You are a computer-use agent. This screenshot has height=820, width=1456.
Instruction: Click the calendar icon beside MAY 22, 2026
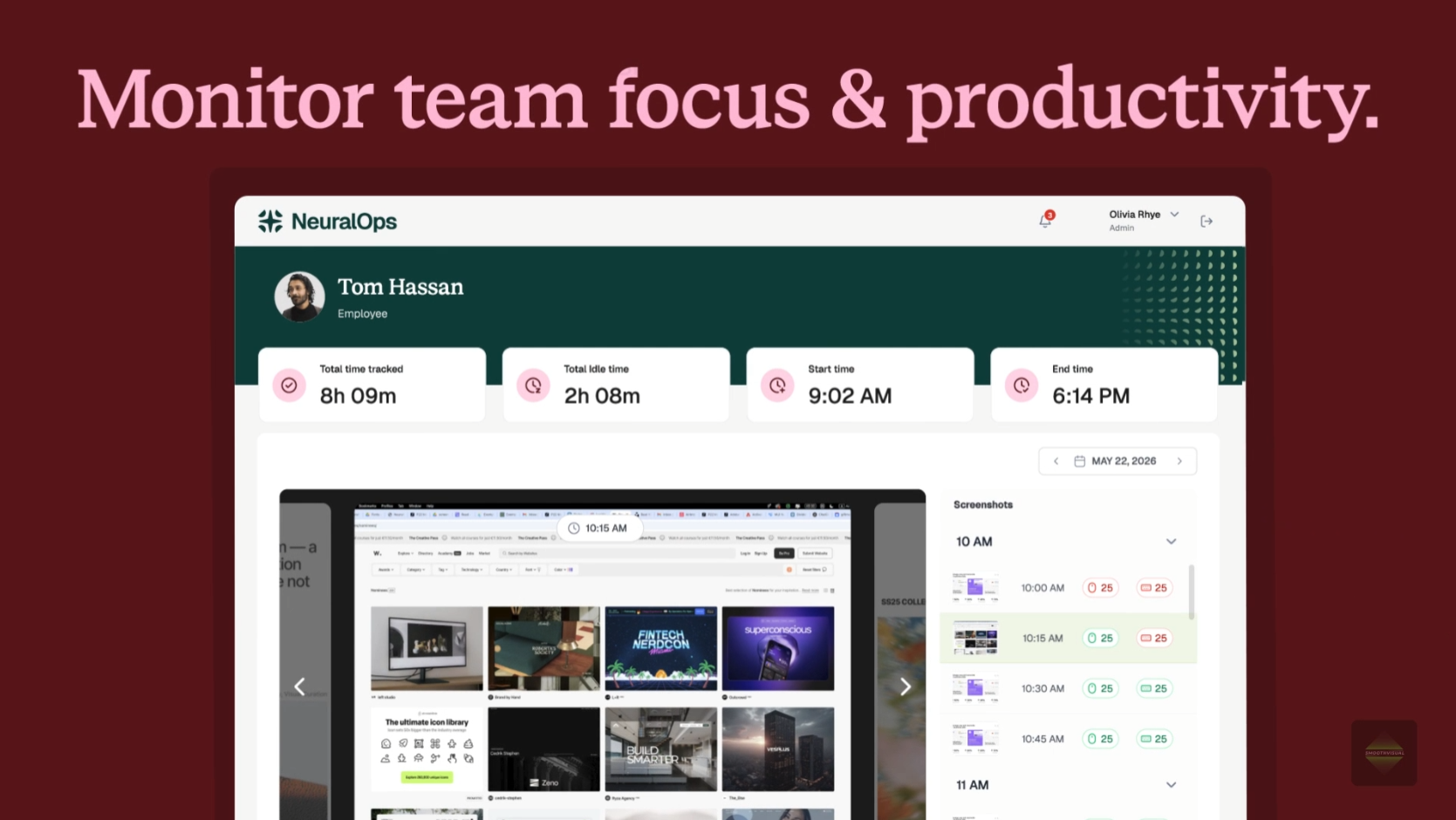(1080, 461)
